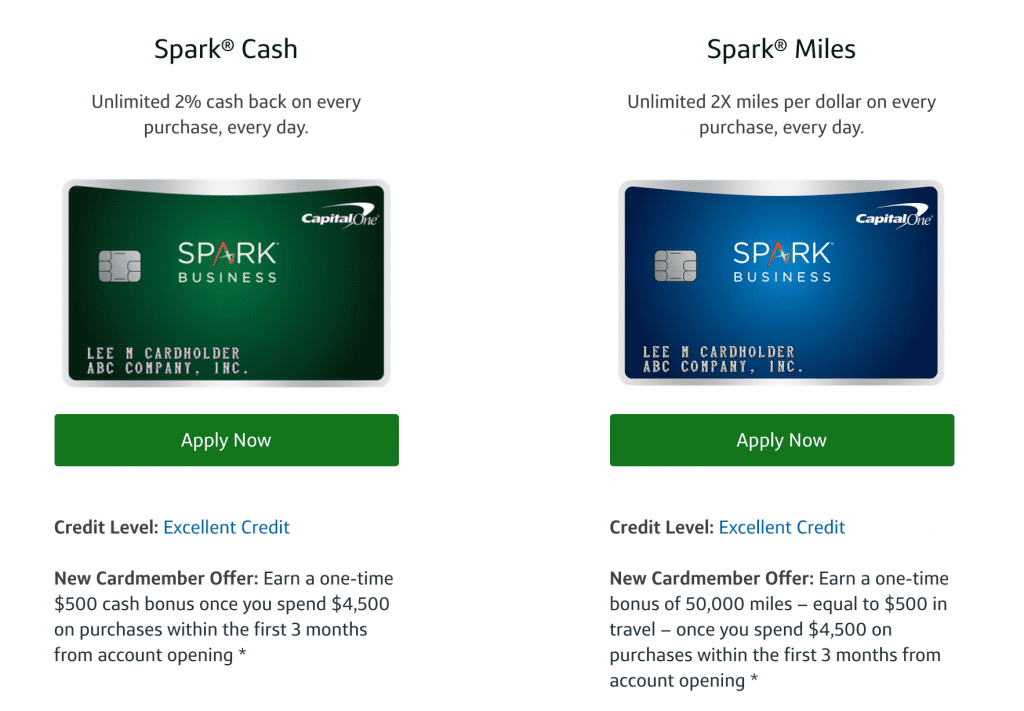Click Credit Level label under Spark Cash
Image resolution: width=1024 pixels, height=711 pixels.
(x=106, y=527)
